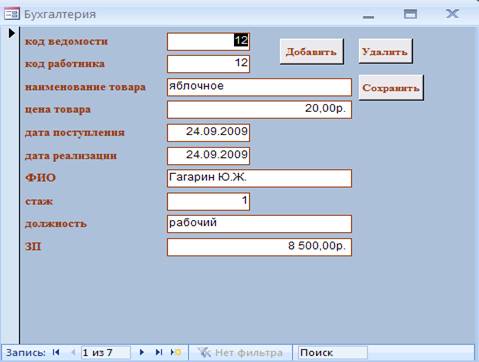This screenshot has height=362, width=479.
Task: Select the цена товара field
Action: coord(259,110)
